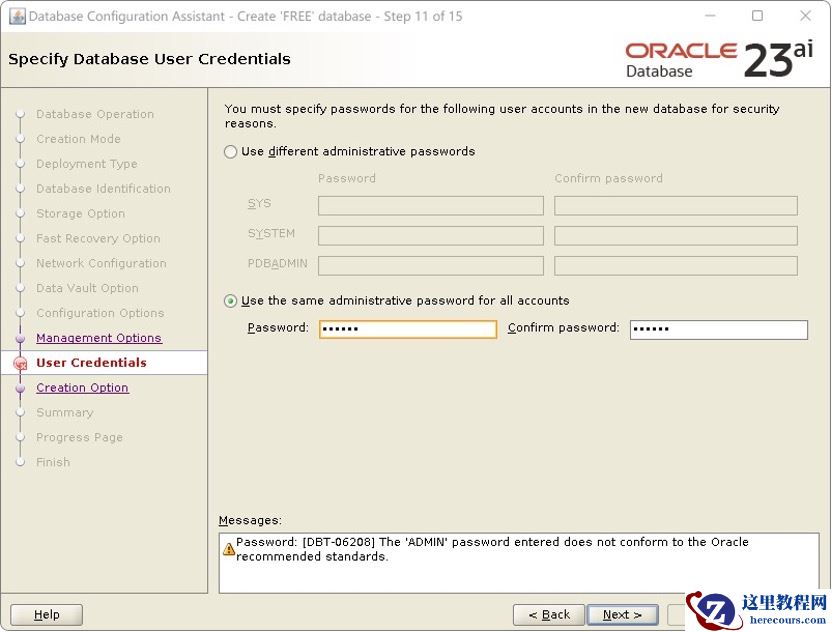Select Use the same administrative password option
The width and height of the screenshot is (832, 632).
click(230, 301)
